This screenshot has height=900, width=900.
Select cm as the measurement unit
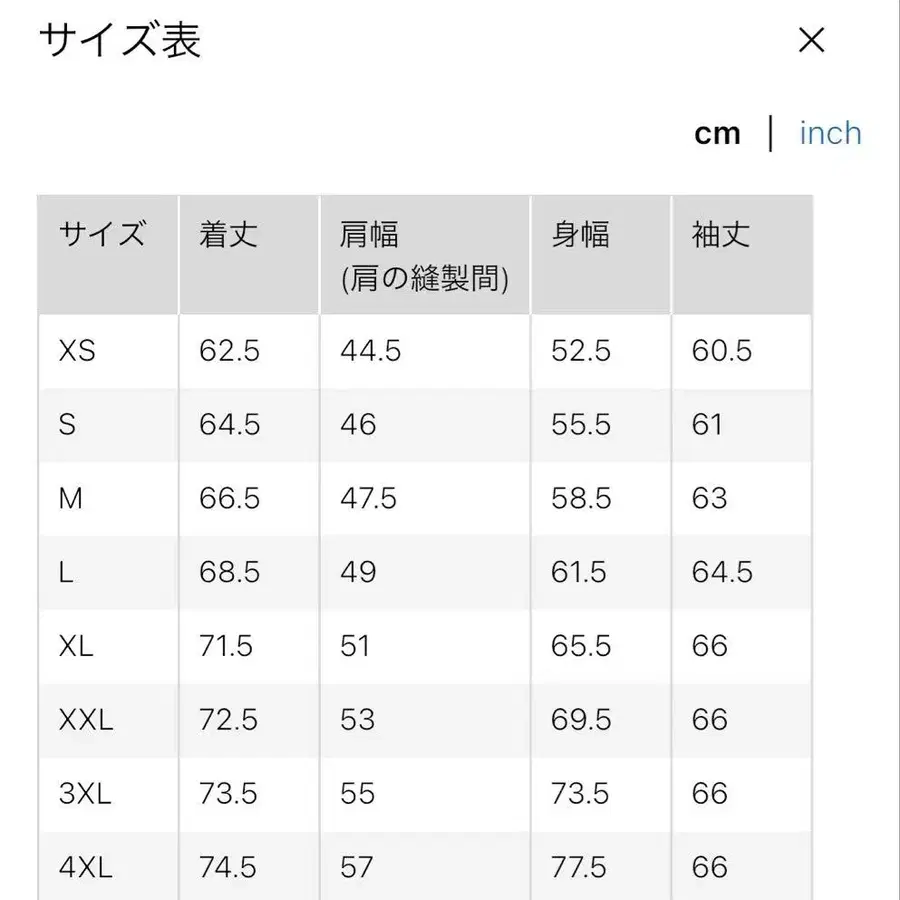(x=717, y=132)
